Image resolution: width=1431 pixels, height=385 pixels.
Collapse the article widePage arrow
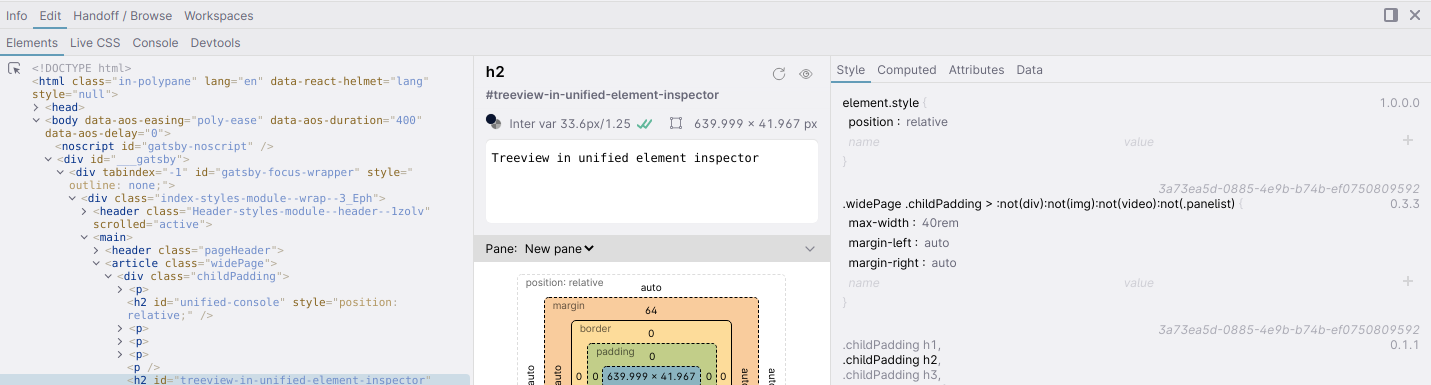(96, 263)
